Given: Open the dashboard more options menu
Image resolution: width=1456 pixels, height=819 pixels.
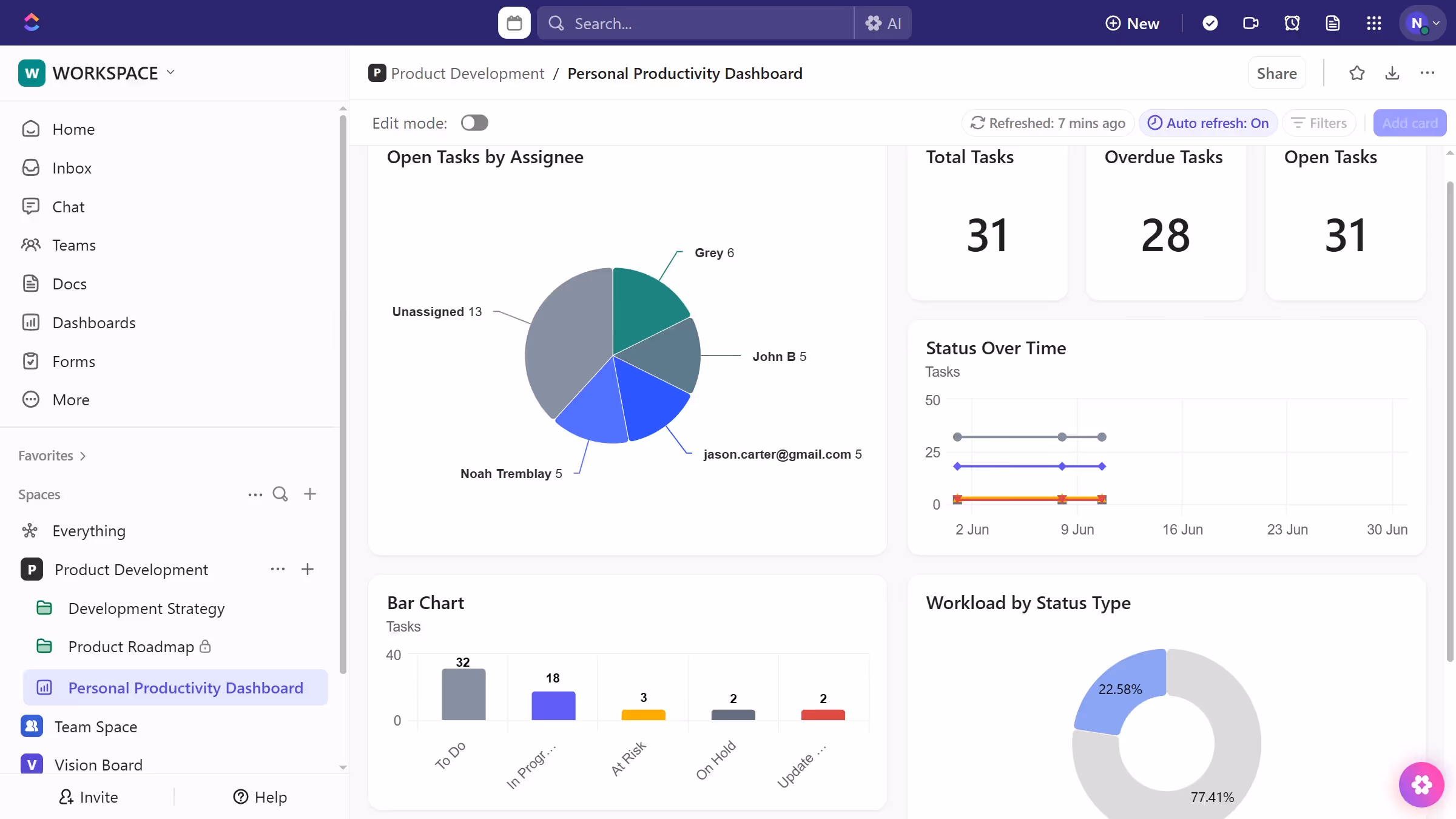Looking at the screenshot, I should [1428, 73].
